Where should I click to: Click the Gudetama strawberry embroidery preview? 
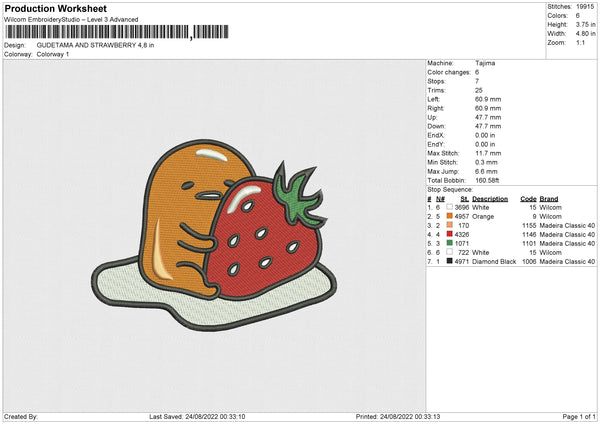[x=214, y=235]
